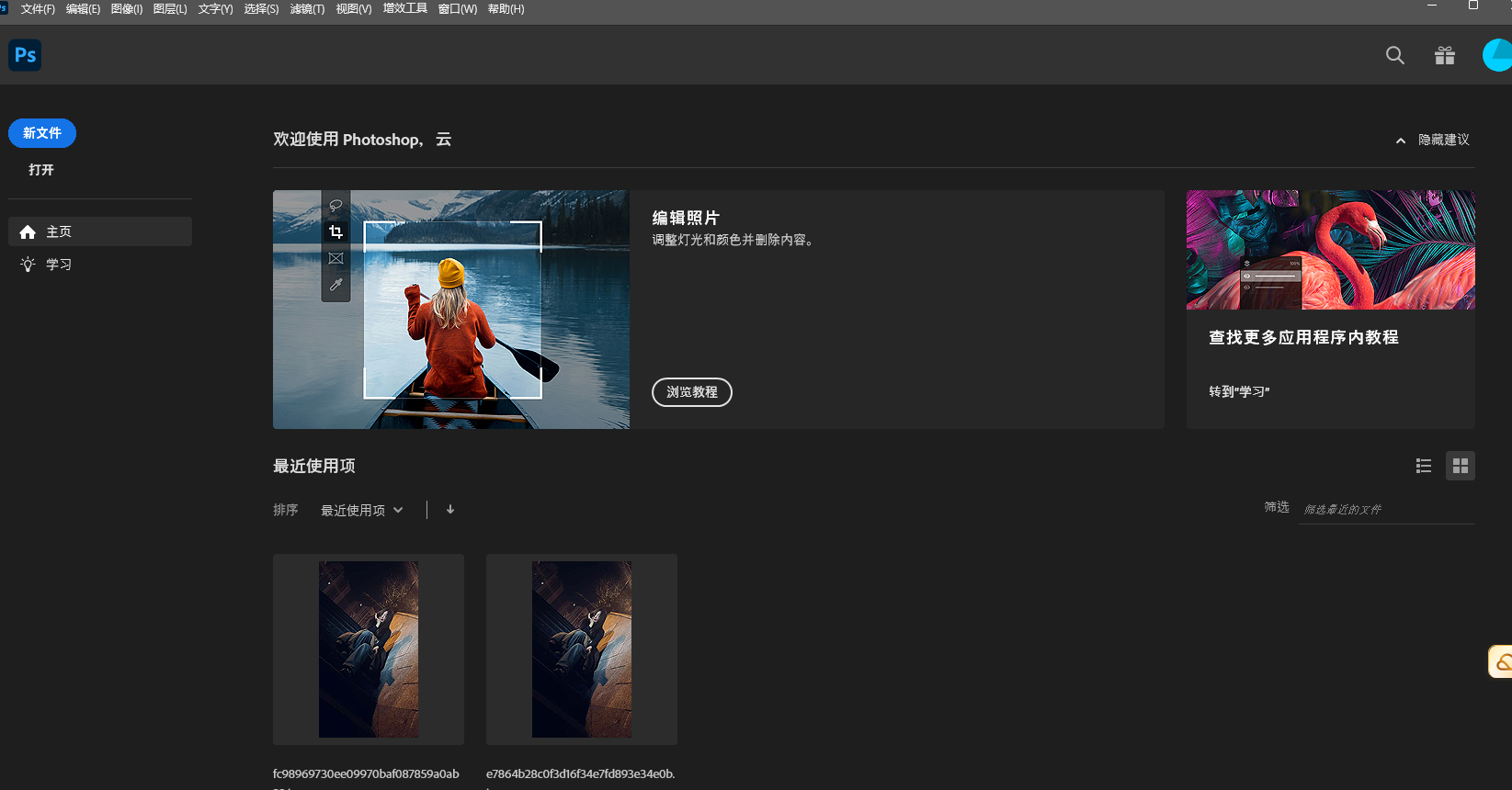This screenshot has height=790, width=1512.
Task: Click the 编辑照片 heading
Action: coord(686,218)
